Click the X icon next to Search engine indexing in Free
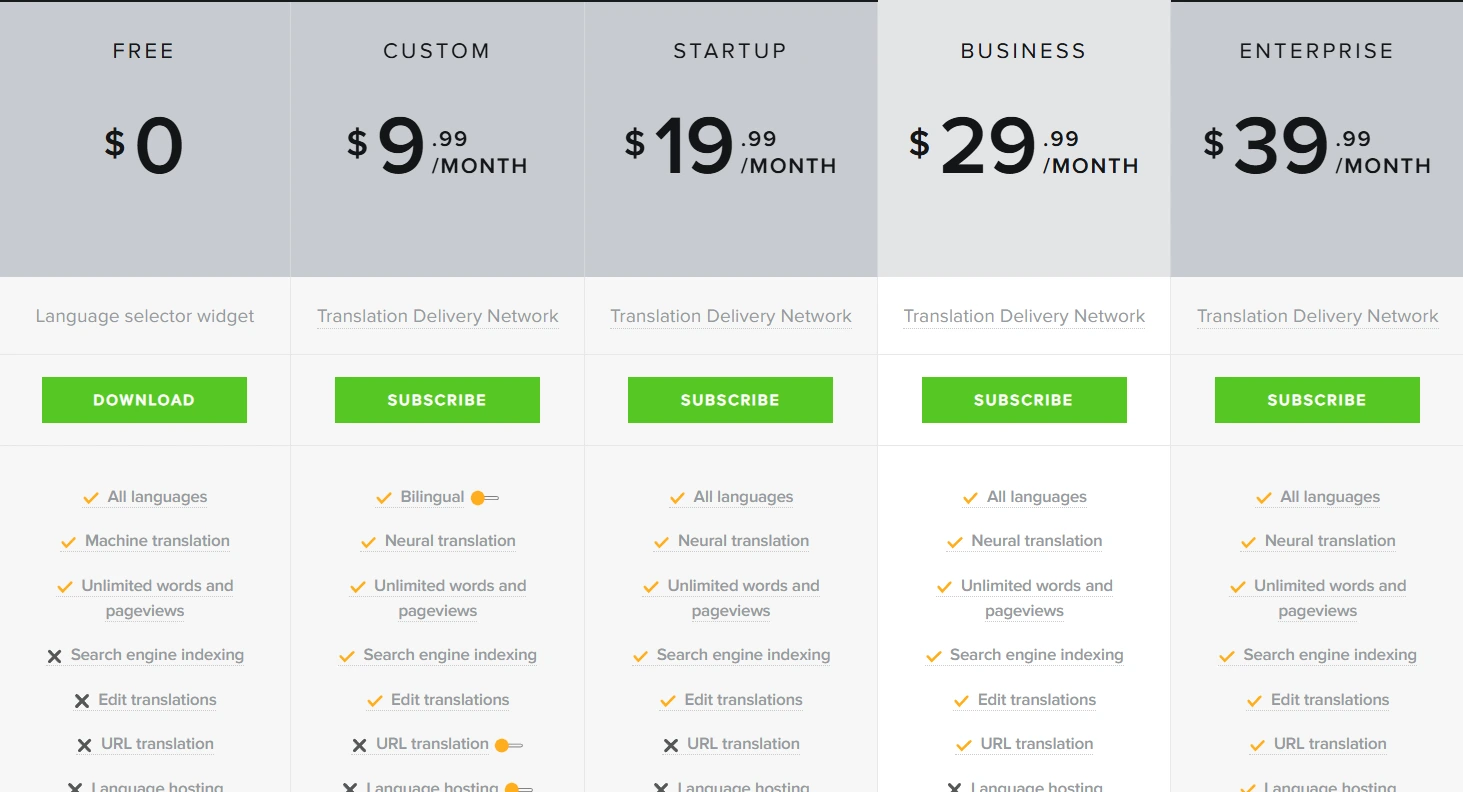 55,655
